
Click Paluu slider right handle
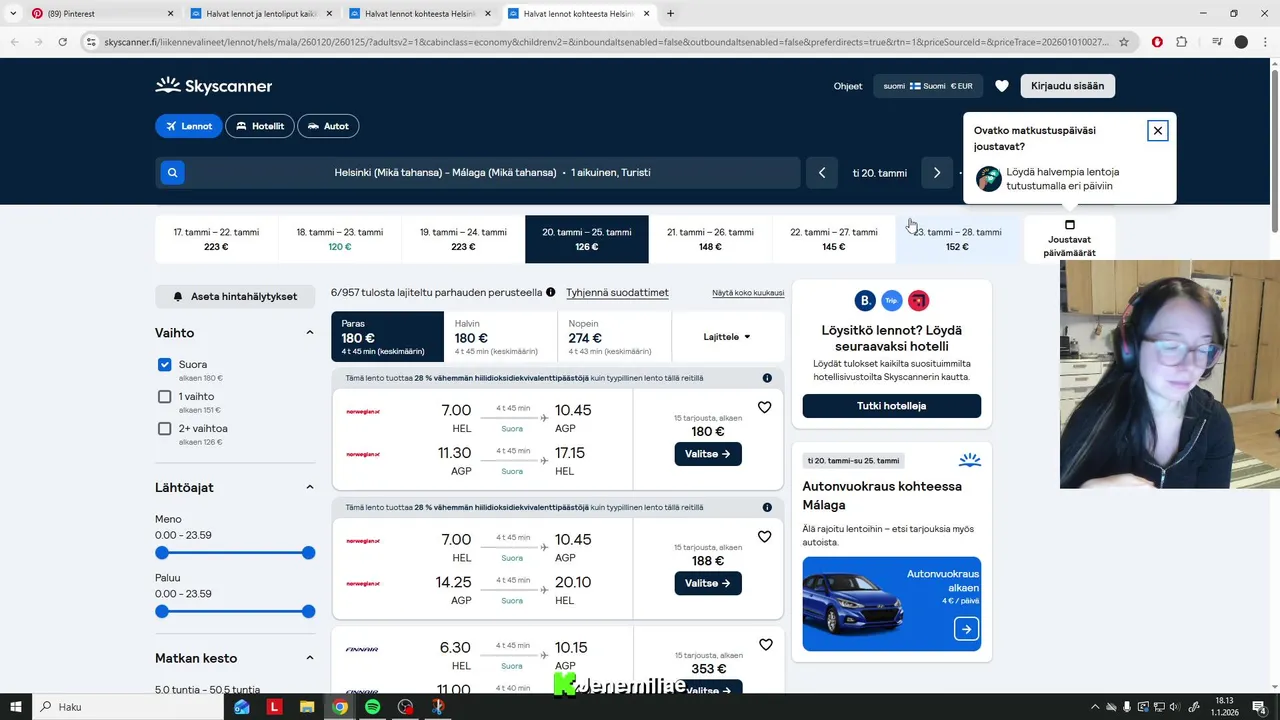(x=308, y=611)
